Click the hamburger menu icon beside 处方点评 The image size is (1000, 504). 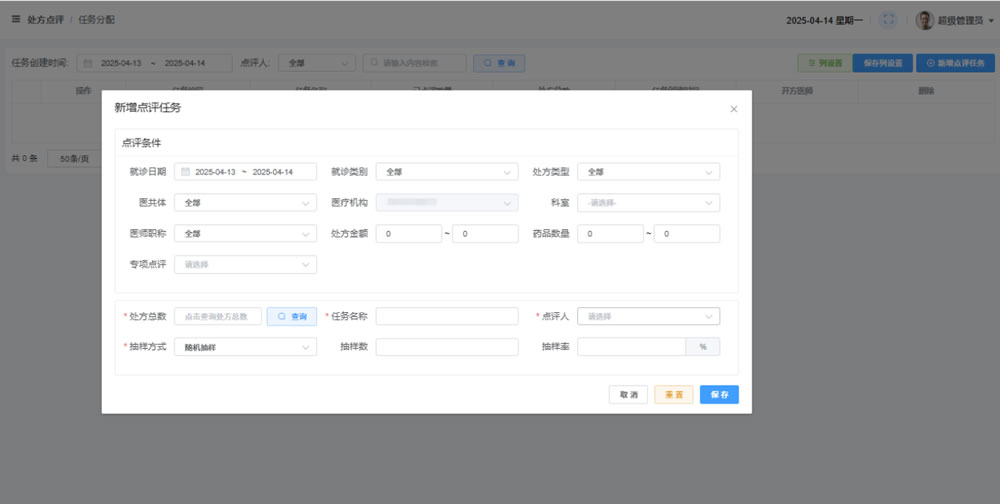(16, 19)
